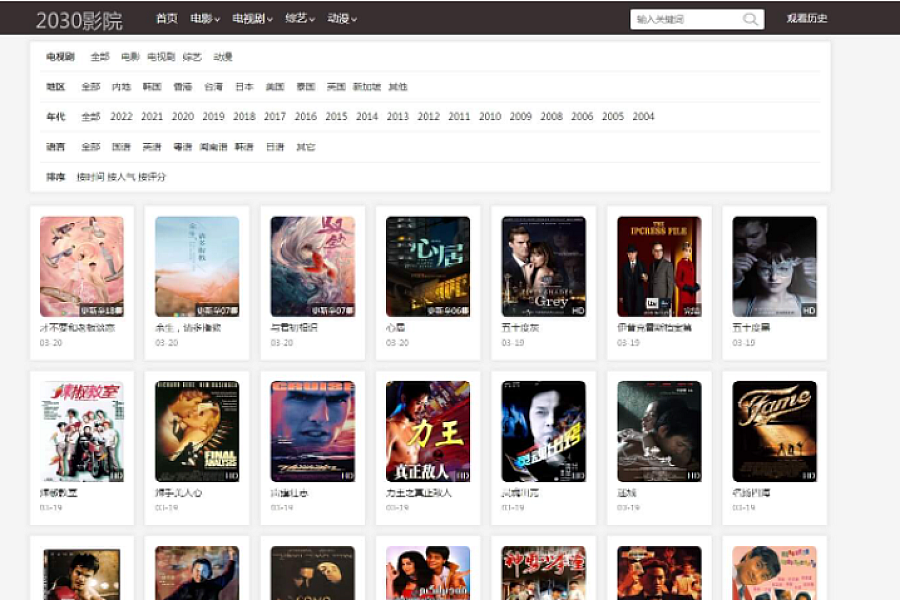The height and width of the screenshot is (600, 900).
Task: Filter region by 美国
Action: (x=275, y=87)
